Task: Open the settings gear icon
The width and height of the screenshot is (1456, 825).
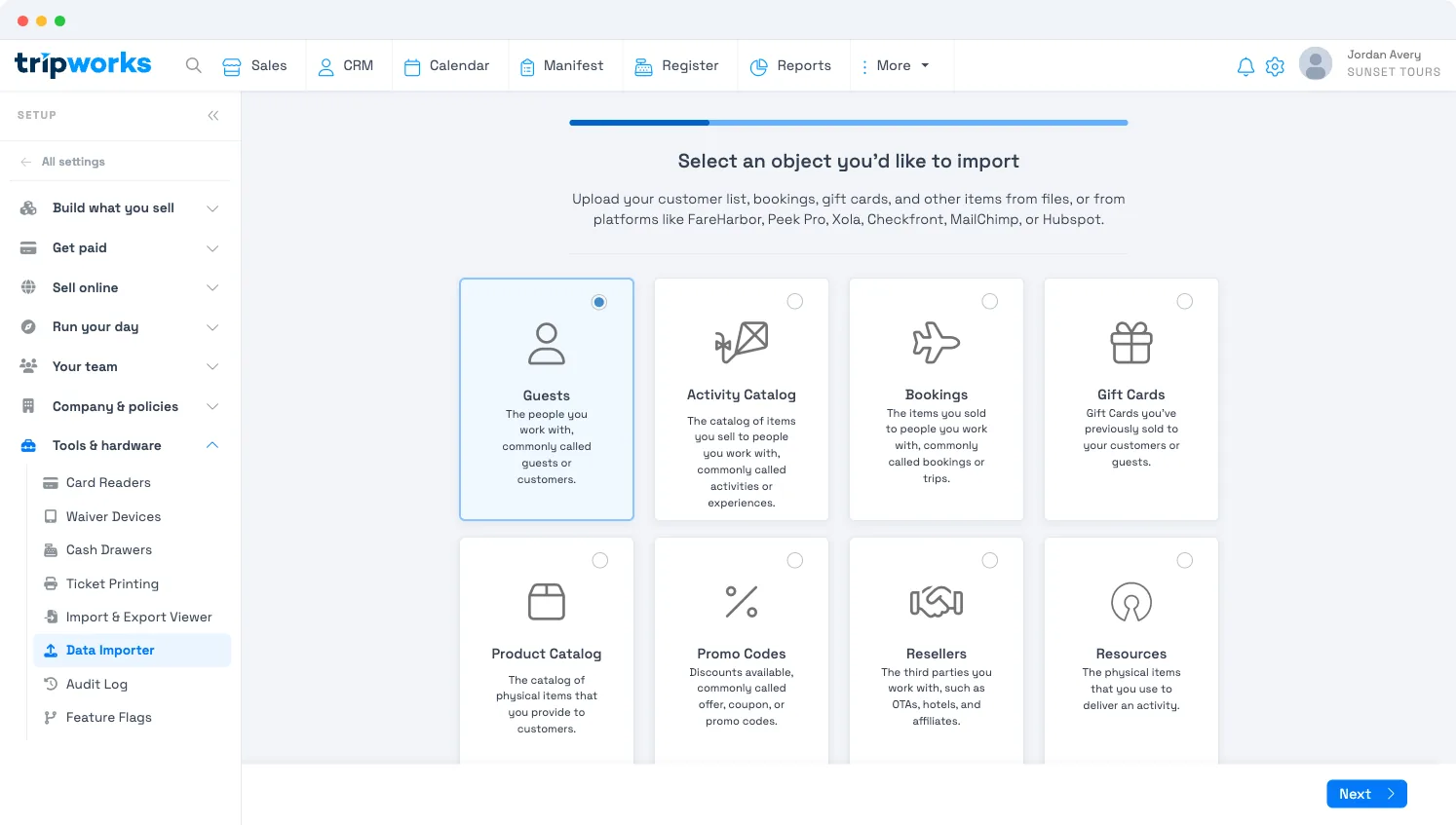Action: pyautogui.click(x=1275, y=66)
